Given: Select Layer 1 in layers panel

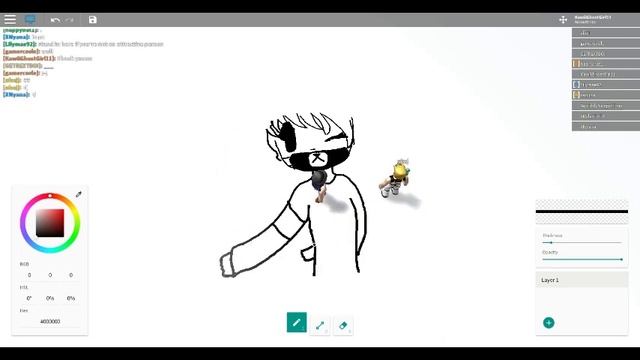Looking at the screenshot, I should [x=582, y=280].
